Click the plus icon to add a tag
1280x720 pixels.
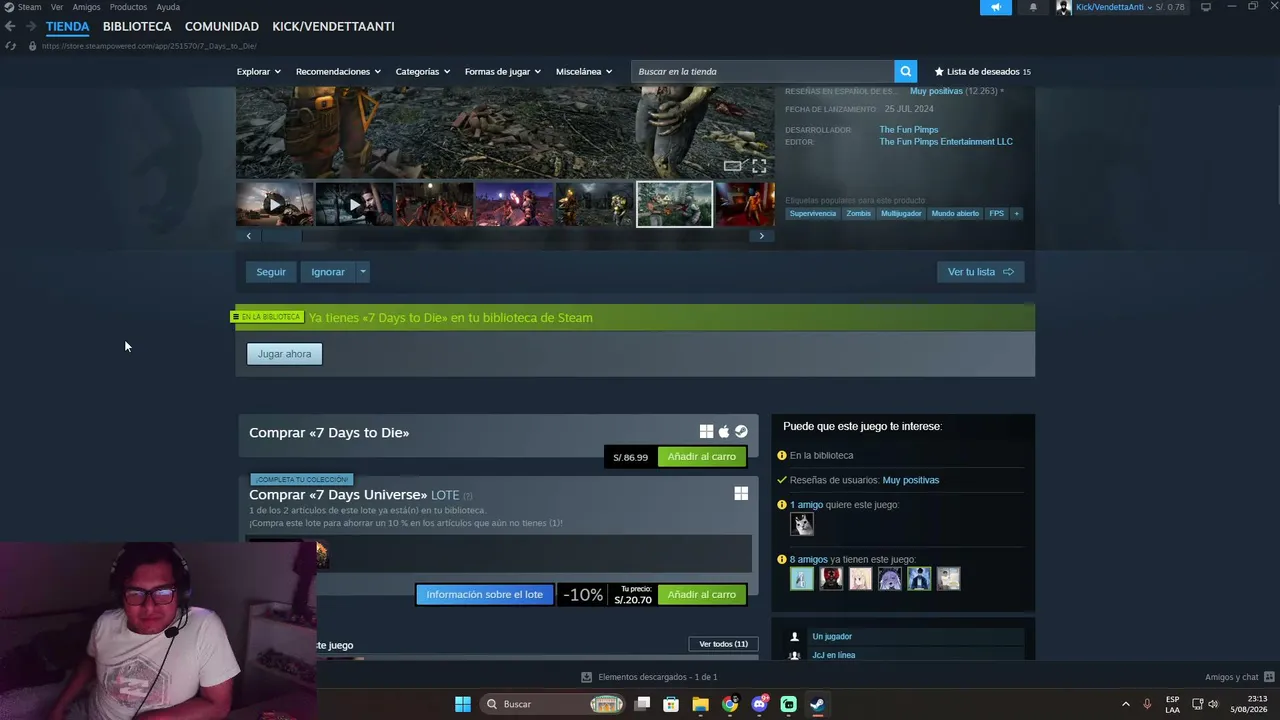click(x=1016, y=213)
